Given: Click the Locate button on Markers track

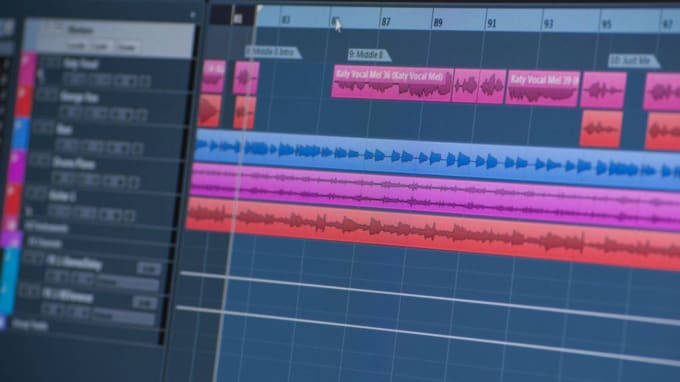Looking at the screenshot, I should [76, 46].
